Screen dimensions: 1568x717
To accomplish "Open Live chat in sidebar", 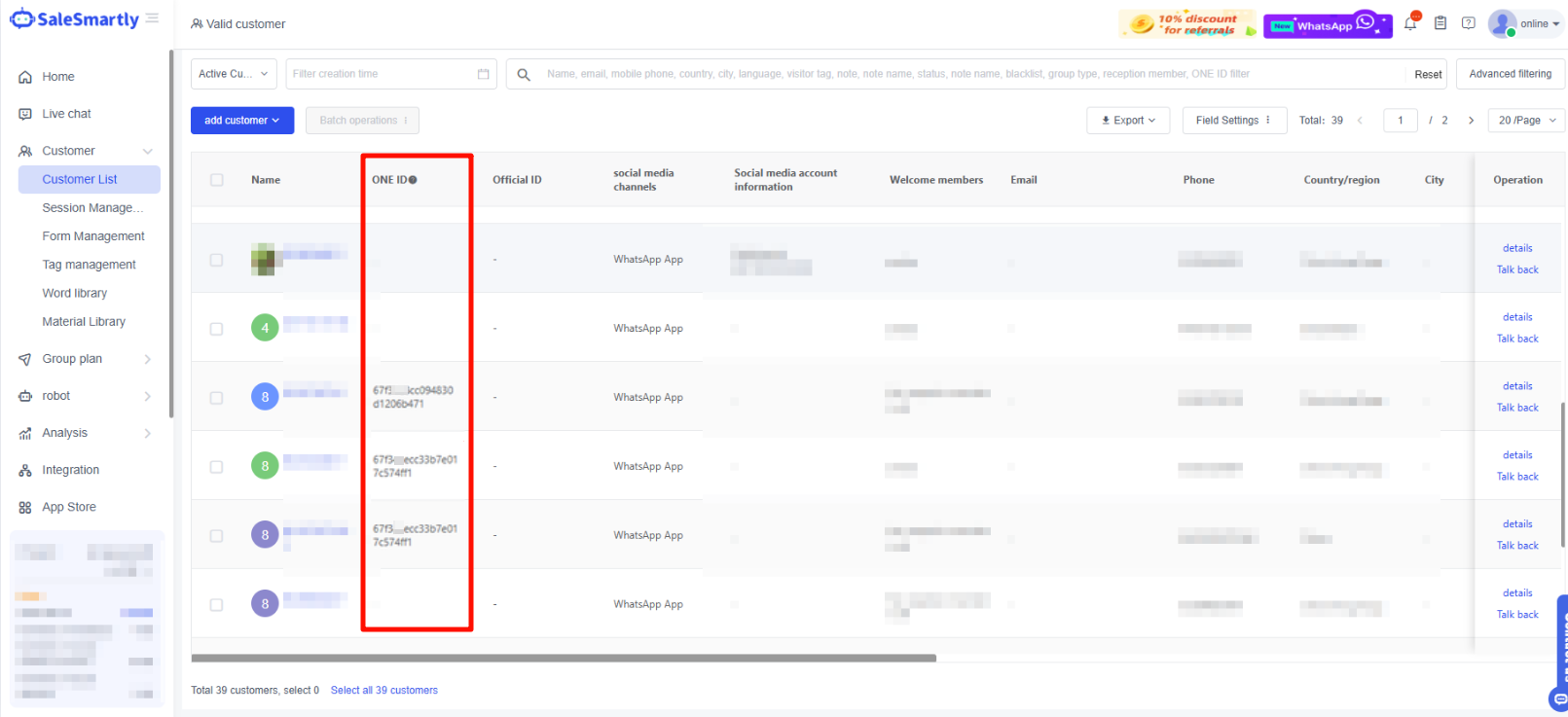I will 66,114.
